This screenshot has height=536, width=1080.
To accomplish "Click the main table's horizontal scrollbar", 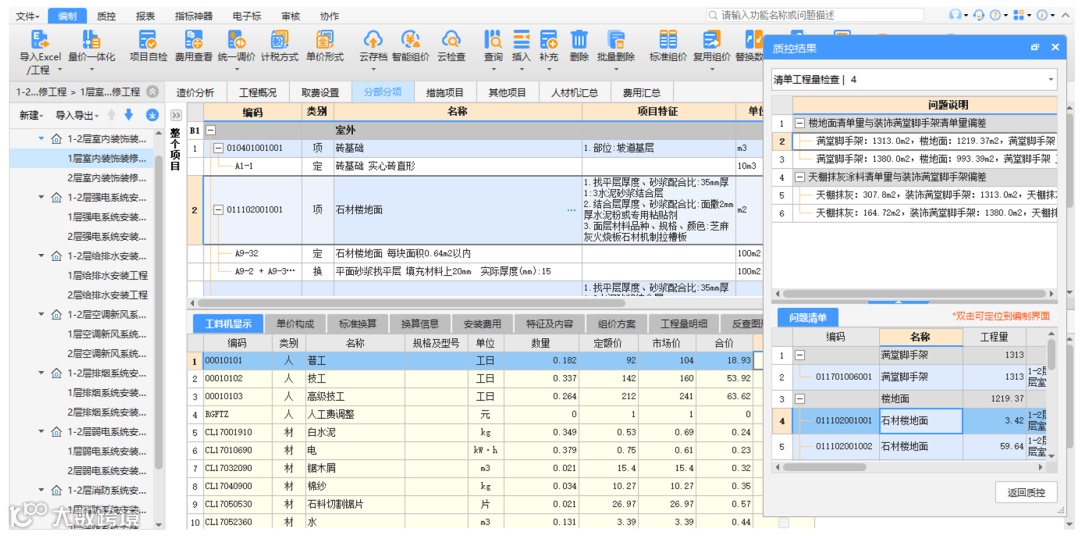I will (x=411, y=302).
